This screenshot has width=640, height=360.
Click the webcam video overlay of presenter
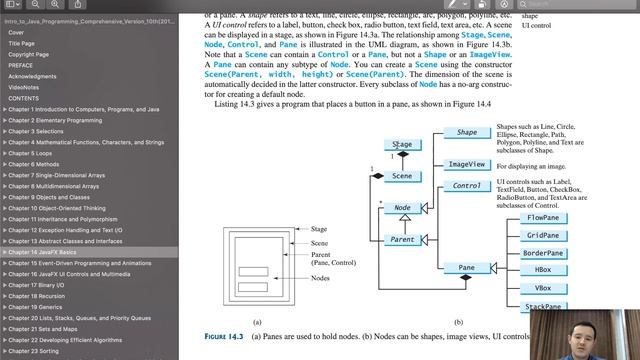(585, 335)
